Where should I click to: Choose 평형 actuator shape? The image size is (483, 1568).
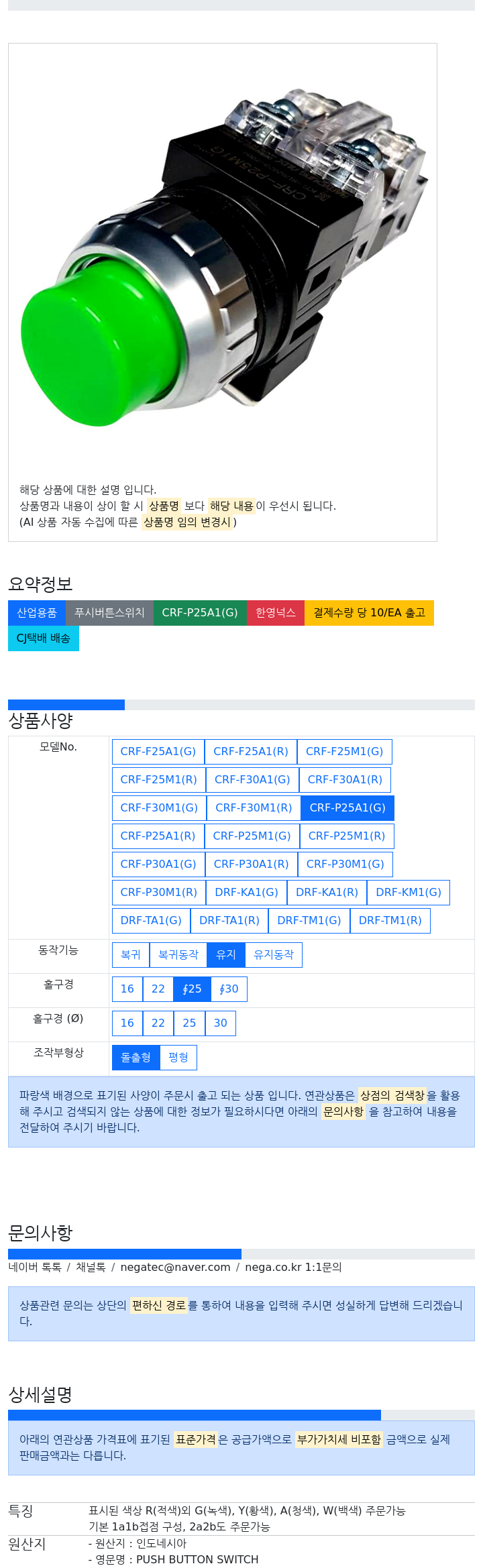(x=178, y=1058)
